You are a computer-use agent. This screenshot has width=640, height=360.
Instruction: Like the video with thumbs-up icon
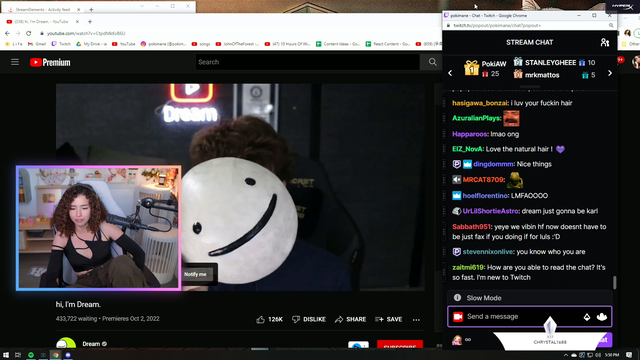(x=269, y=319)
